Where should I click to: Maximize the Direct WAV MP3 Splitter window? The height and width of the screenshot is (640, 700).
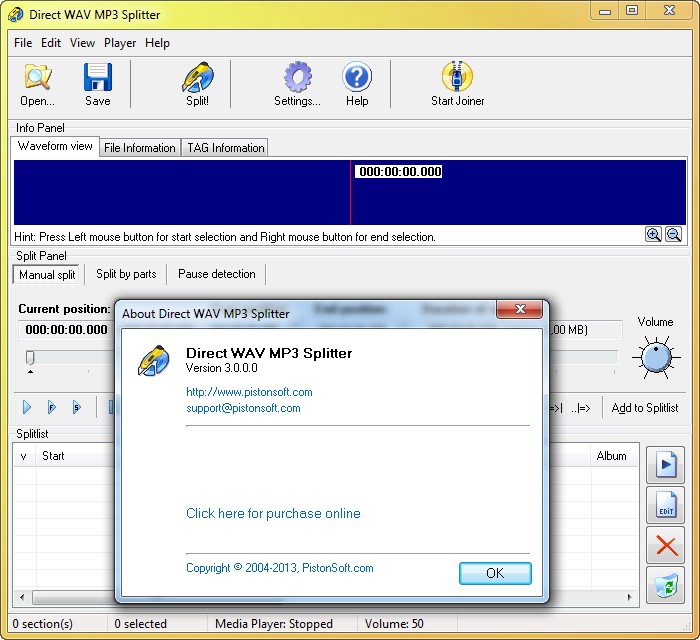tap(632, 11)
